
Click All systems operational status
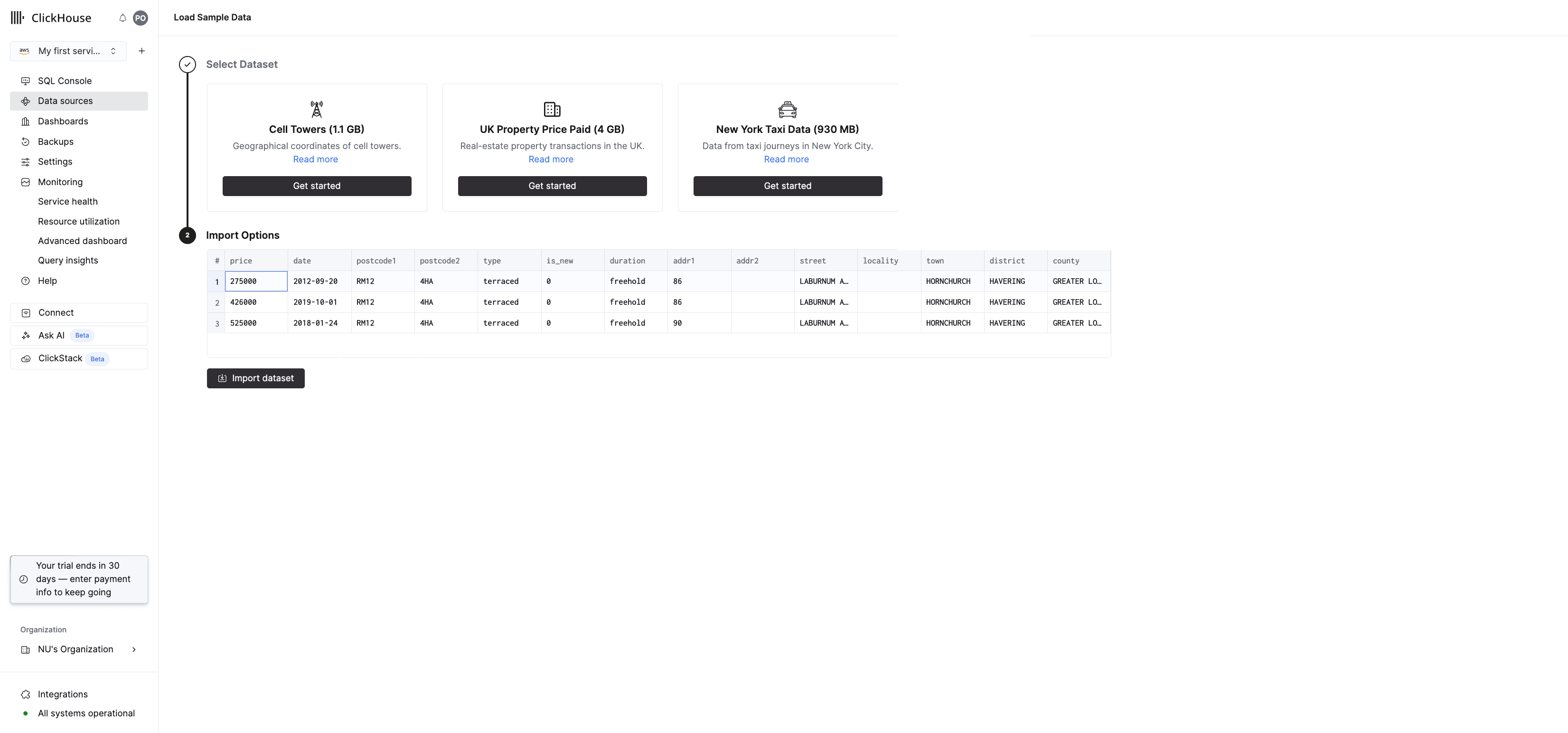coord(86,714)
